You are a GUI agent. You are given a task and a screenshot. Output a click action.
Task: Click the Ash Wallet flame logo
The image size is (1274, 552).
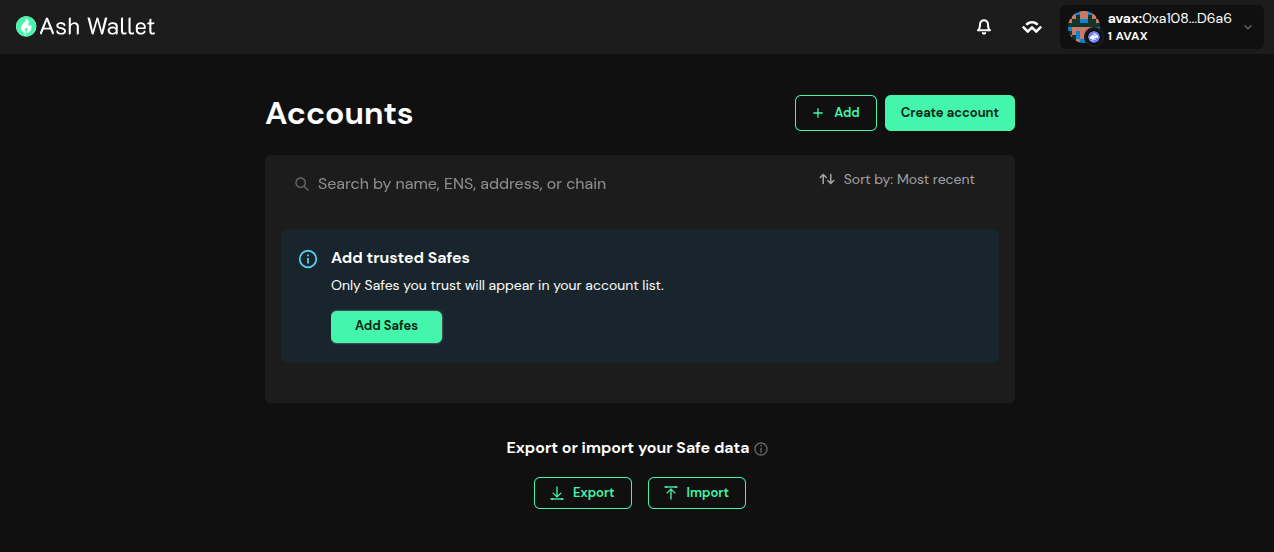26,27
